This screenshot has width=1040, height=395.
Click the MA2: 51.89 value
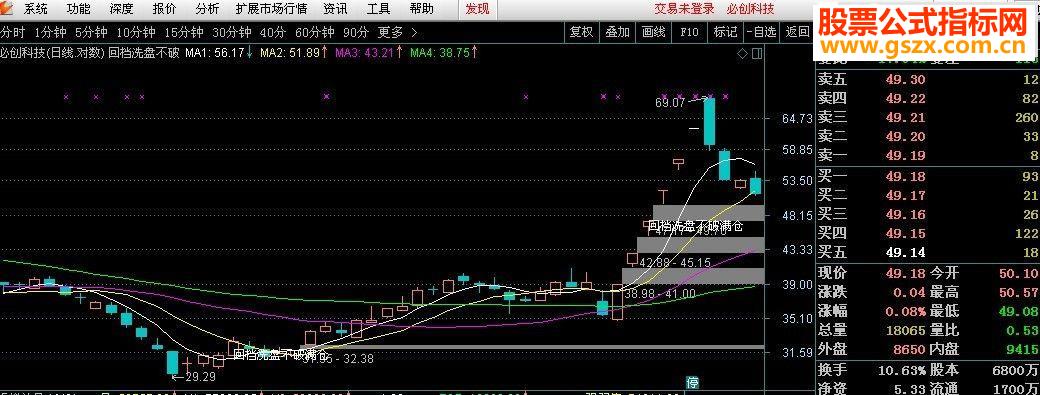[x=290, y=53]
